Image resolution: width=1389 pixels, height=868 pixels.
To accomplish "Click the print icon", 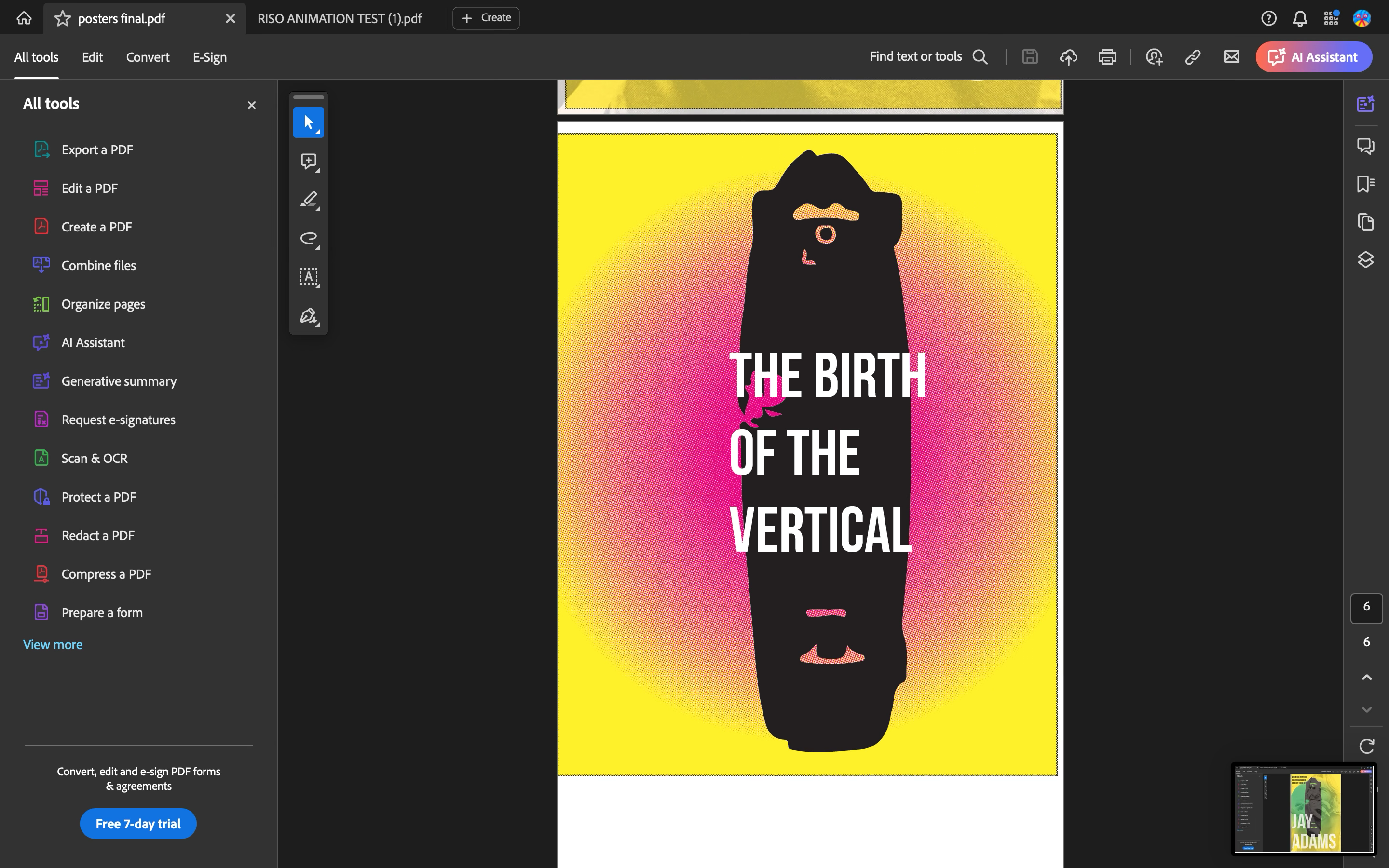I will (x=1106, y=57).
